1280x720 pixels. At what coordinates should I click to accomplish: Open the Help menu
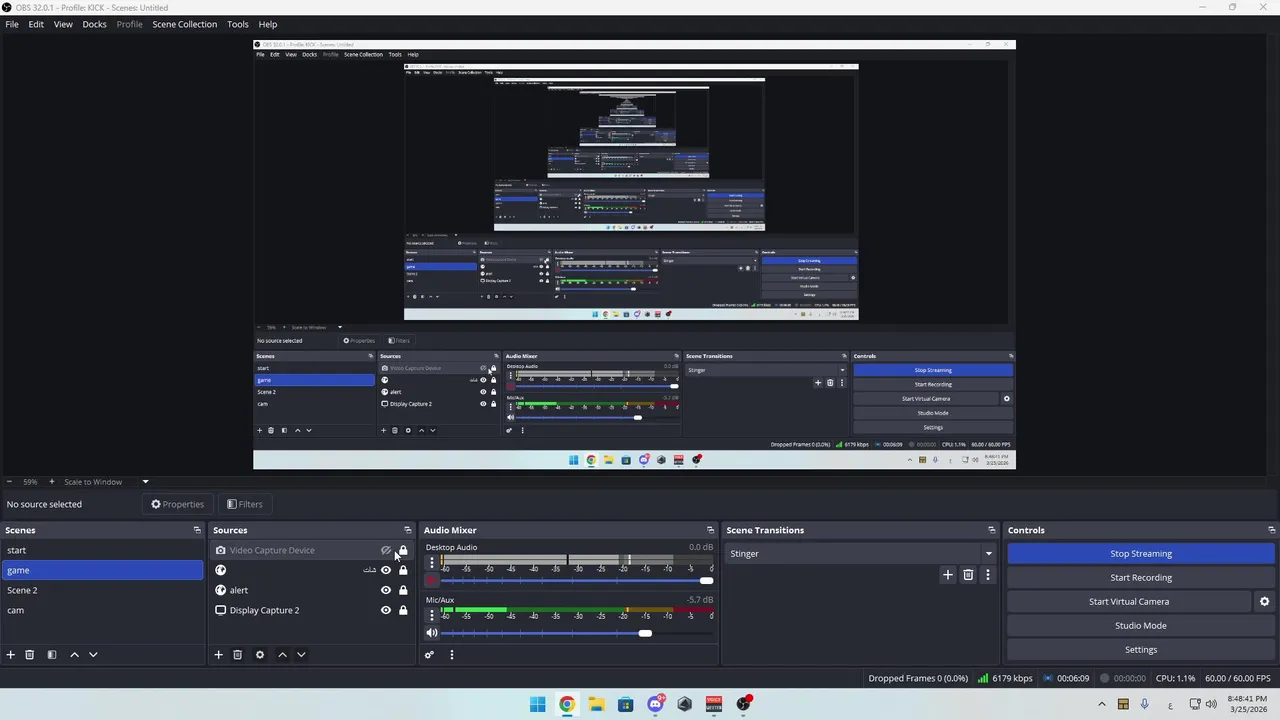(268, 24)
